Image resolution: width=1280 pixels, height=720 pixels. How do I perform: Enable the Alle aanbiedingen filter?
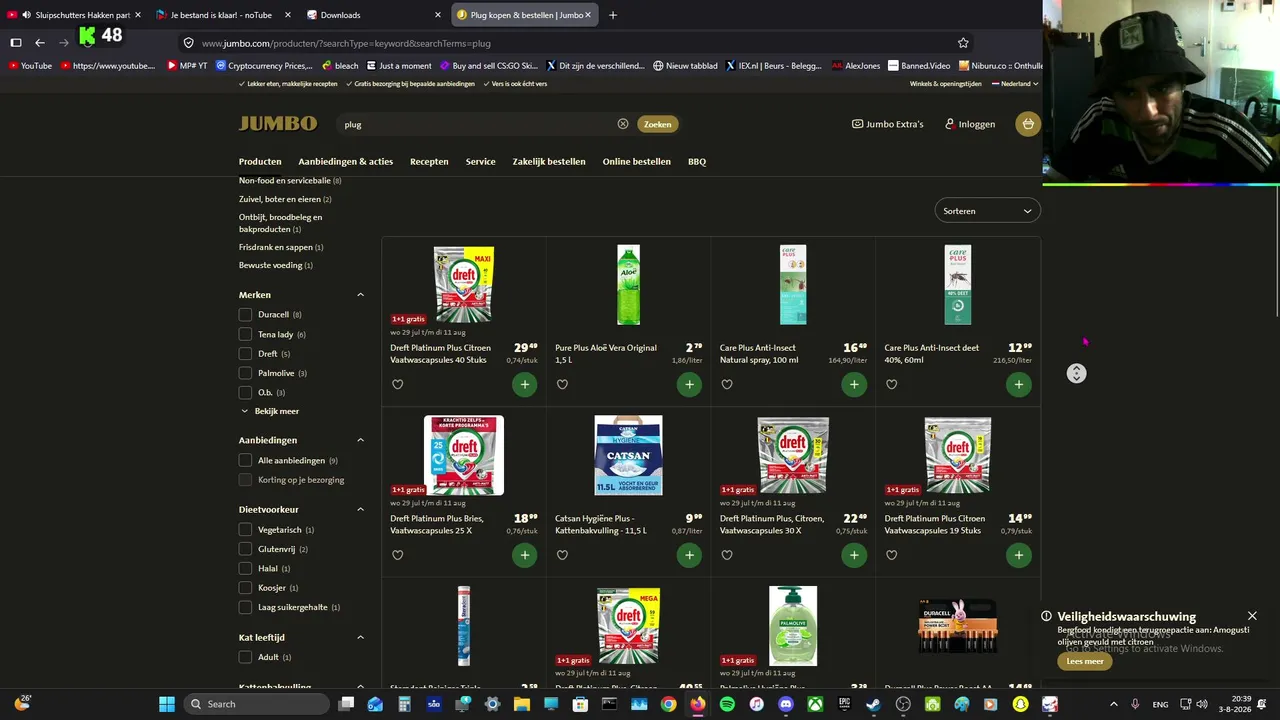click(245, 460)
